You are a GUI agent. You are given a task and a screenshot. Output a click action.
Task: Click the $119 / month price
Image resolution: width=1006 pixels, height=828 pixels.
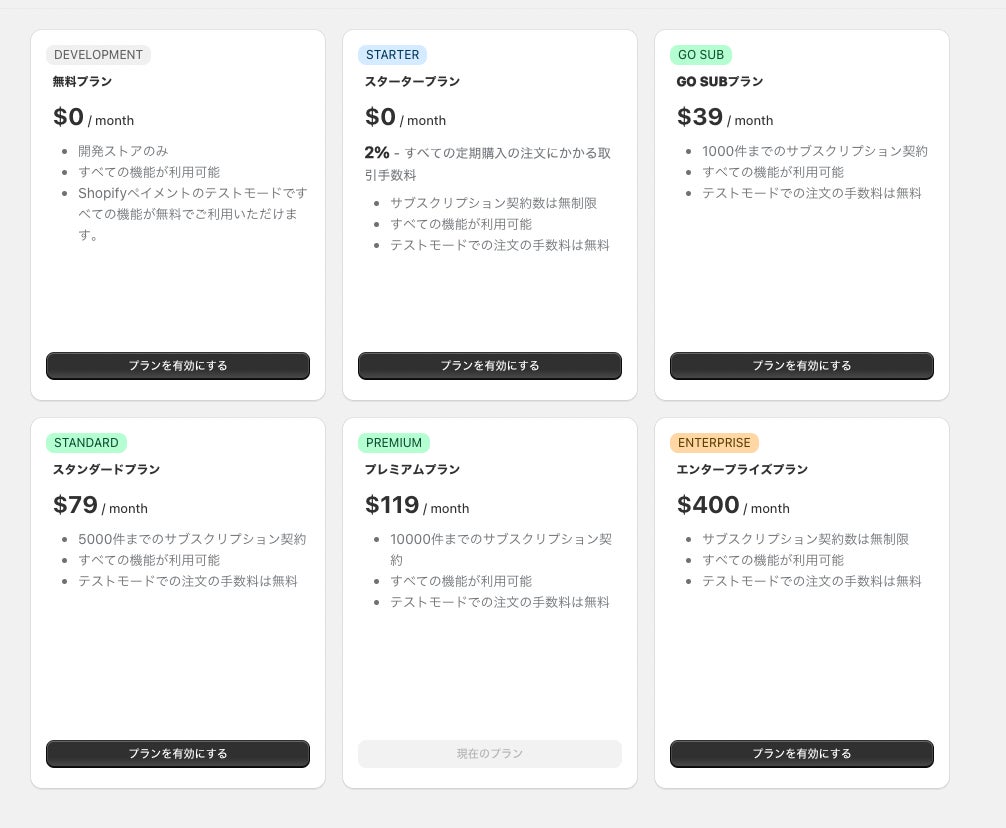point(417,506)
